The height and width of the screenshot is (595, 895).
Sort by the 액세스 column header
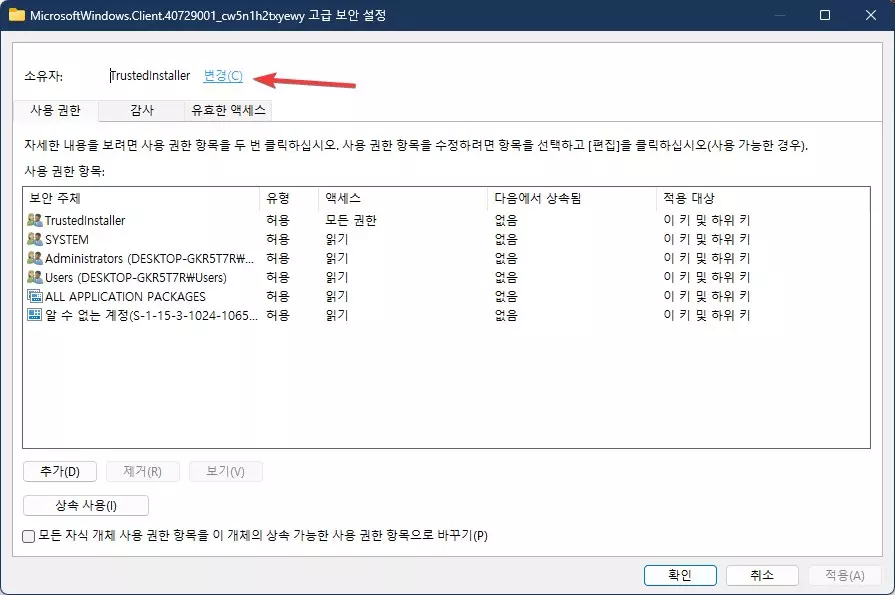pyautogui.click(x=403, y=198)
